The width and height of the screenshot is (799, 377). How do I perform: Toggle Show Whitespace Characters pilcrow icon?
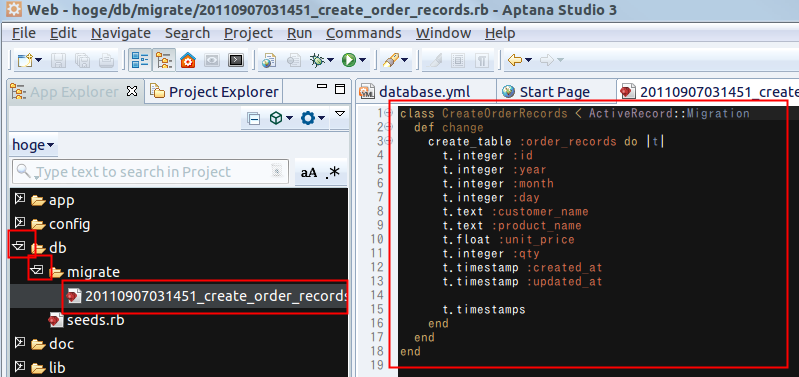(482, 61)
